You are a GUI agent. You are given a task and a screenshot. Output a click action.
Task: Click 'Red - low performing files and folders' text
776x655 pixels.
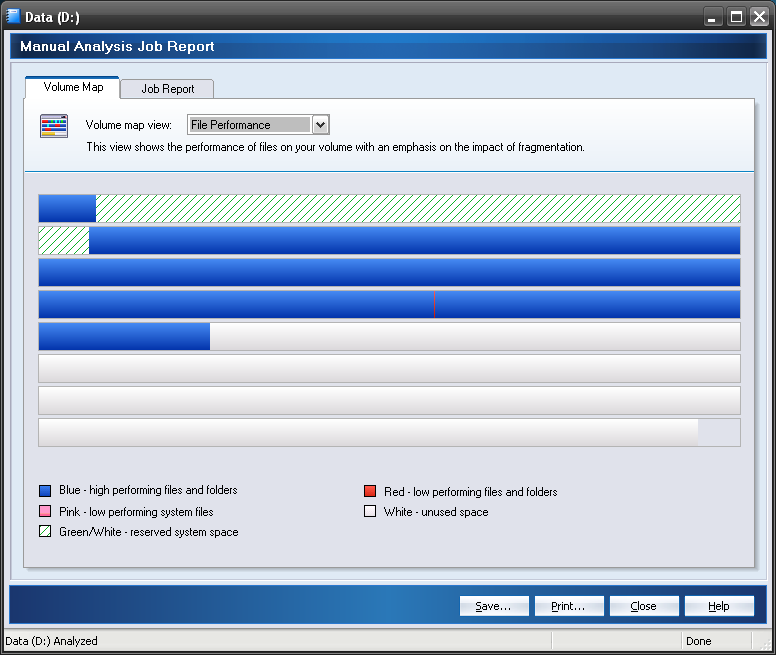click(x=471, y=492)
